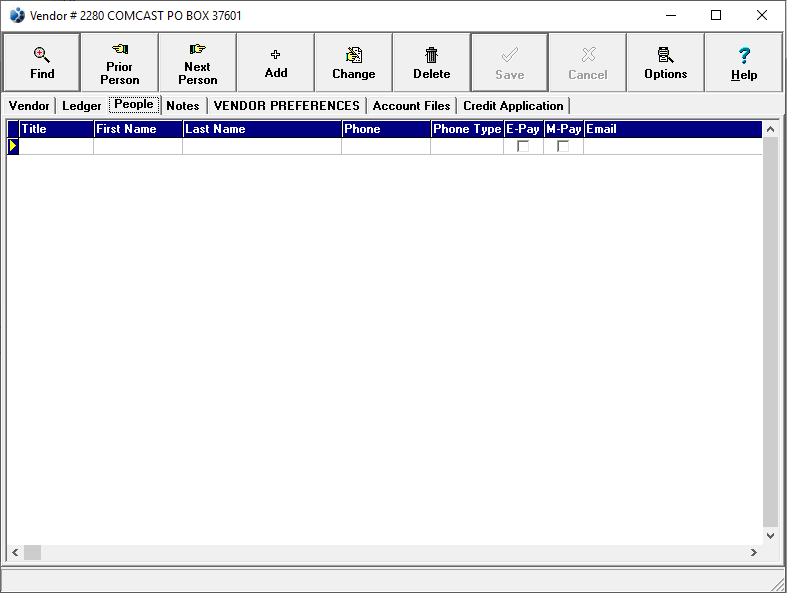Toggle the E-Pay checkbox in first row
The width and height of the screenshot is (787, 593).
pyautogui.click(x=523, y=146)
